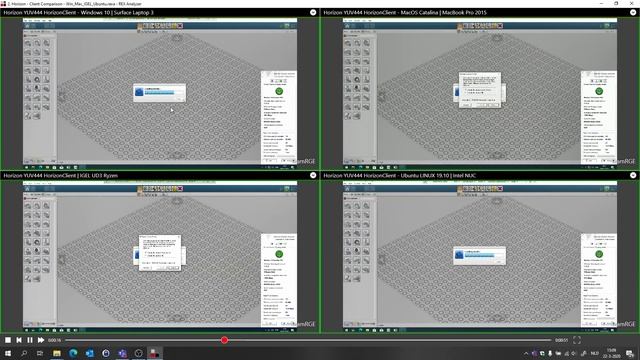Click the total duration label beside the fullscreen icon
Viewport: 640px width, 360px height.
[561, 340]
